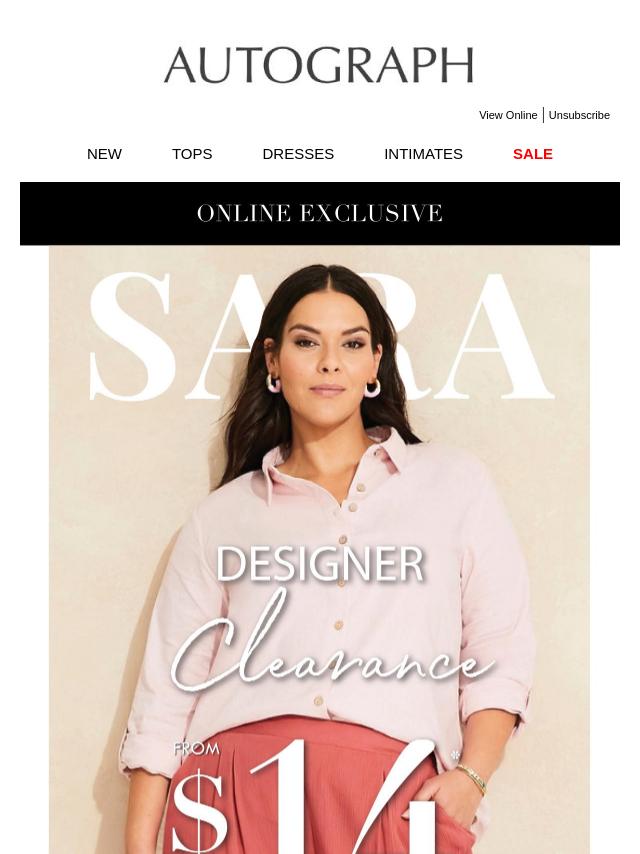Click the gold bracelet on the model's wrist
This screenshot has height=854, width=640.
472,779
